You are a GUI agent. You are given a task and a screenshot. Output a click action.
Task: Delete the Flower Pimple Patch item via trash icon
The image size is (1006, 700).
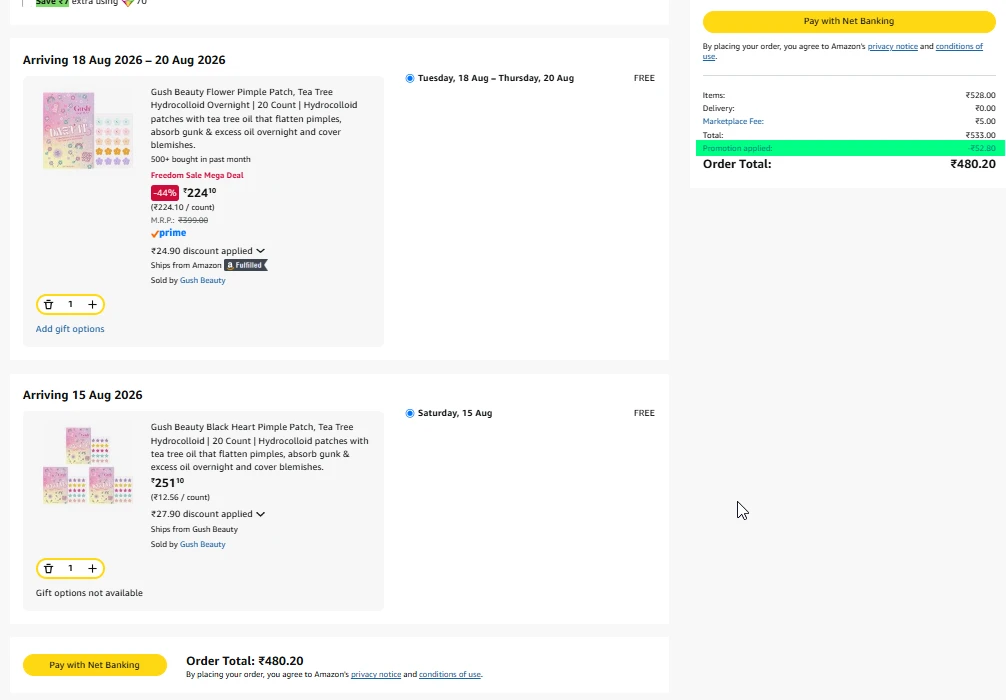pos(49,305)
